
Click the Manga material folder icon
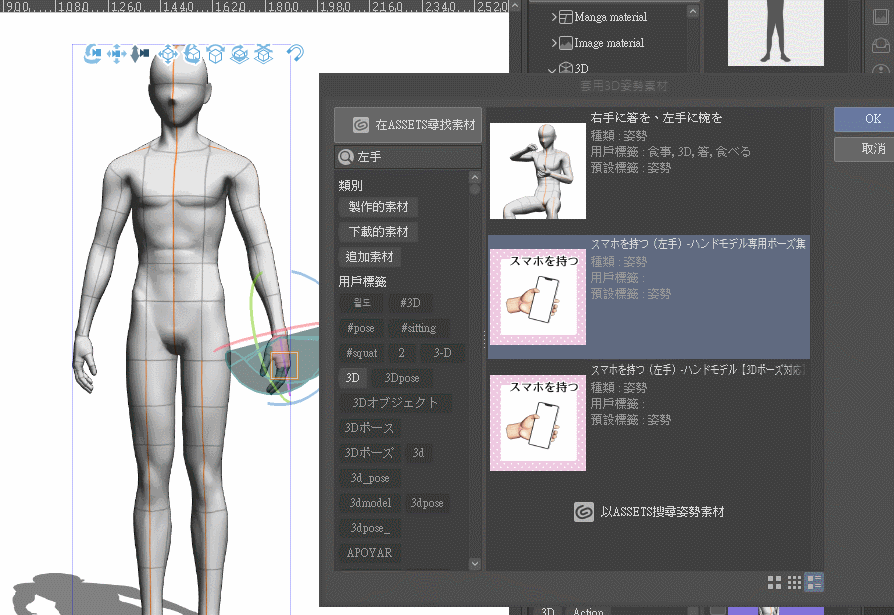coord(566,17)
